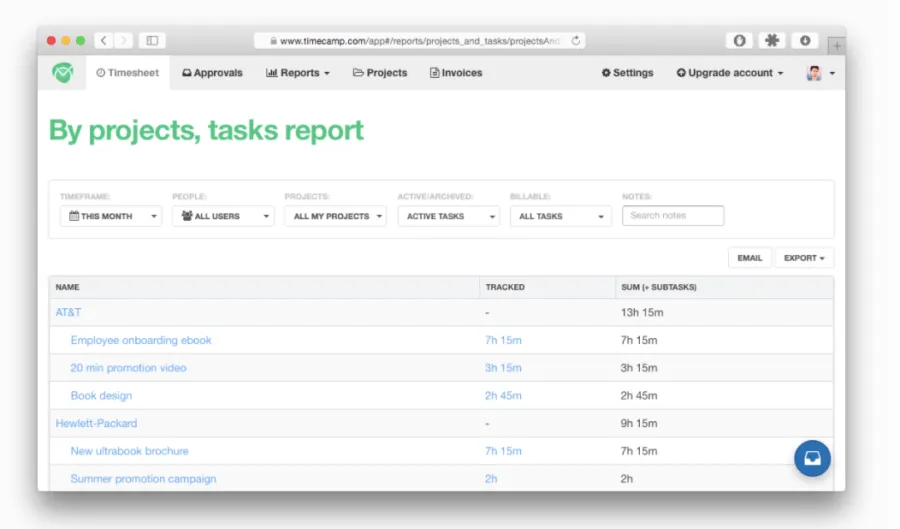900x529 pixels.
Task: Click the browser sidebar toggle icon
Action: click(152, 41)
